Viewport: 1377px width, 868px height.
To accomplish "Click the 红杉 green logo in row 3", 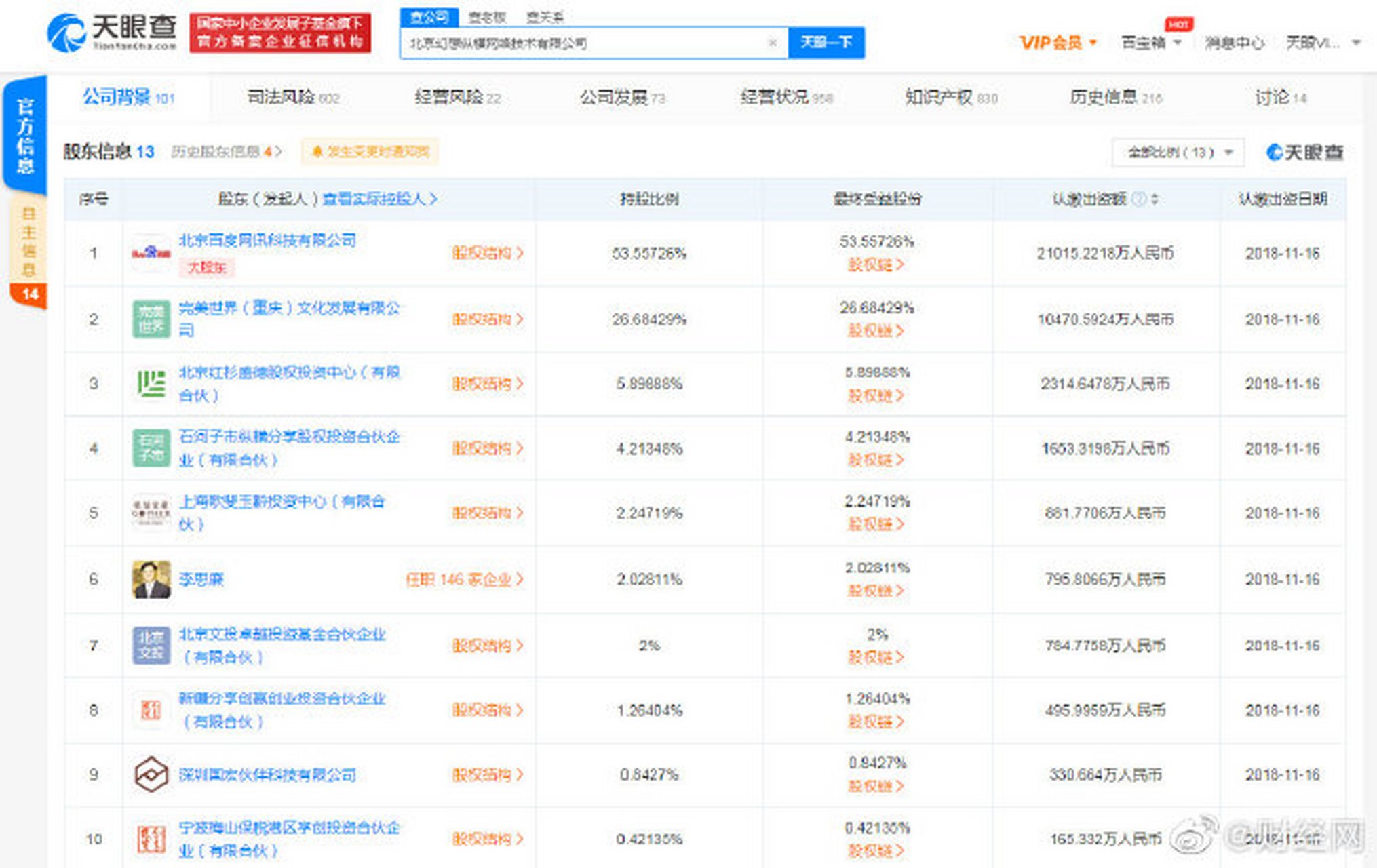I will point(151,384).
